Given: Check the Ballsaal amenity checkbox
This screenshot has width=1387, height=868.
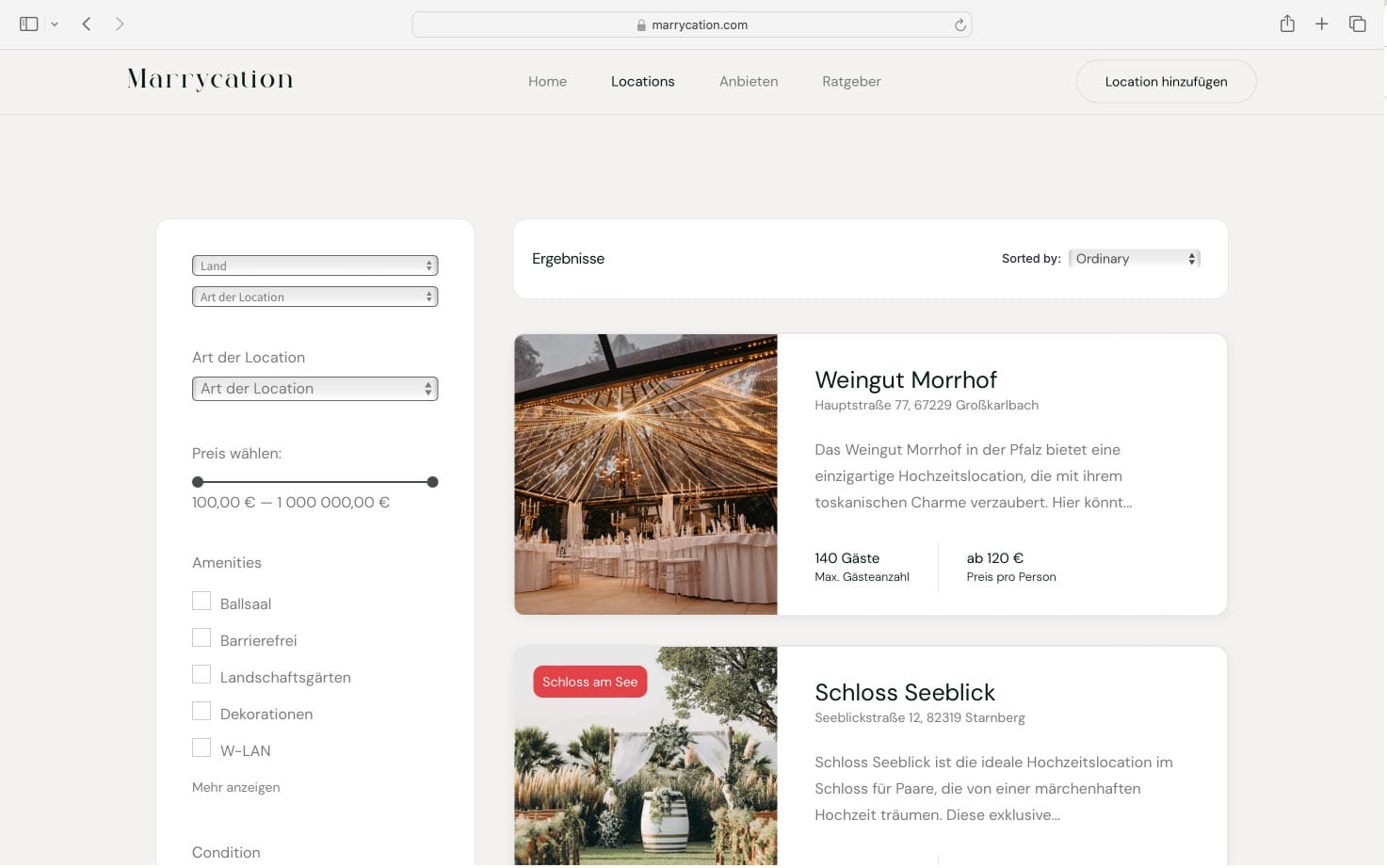Looking at the screenshot, I should (202, 602).
